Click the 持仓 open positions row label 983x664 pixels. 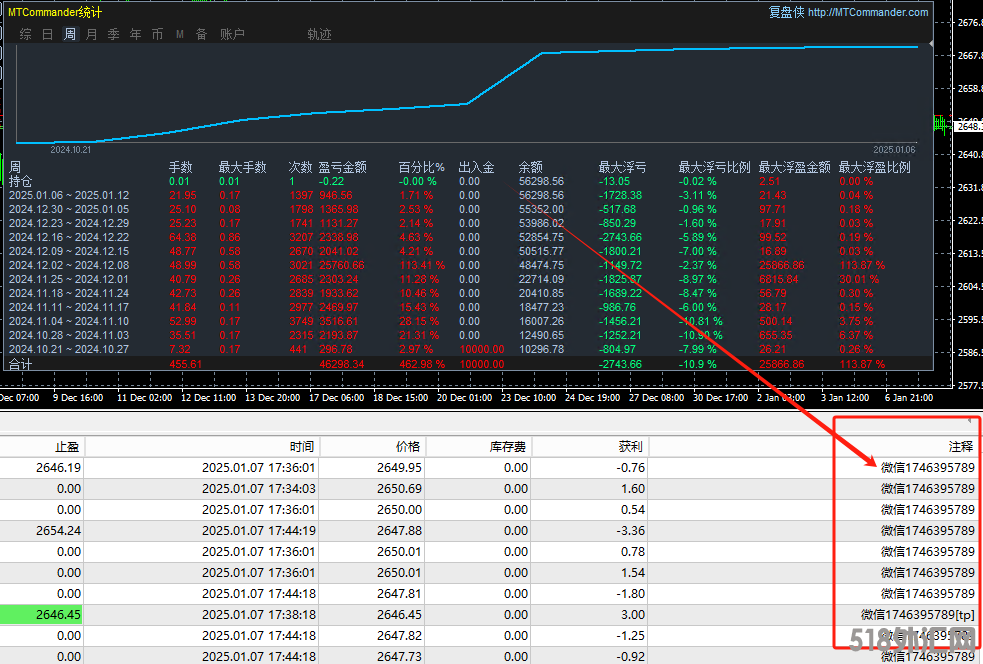(20, 181)
